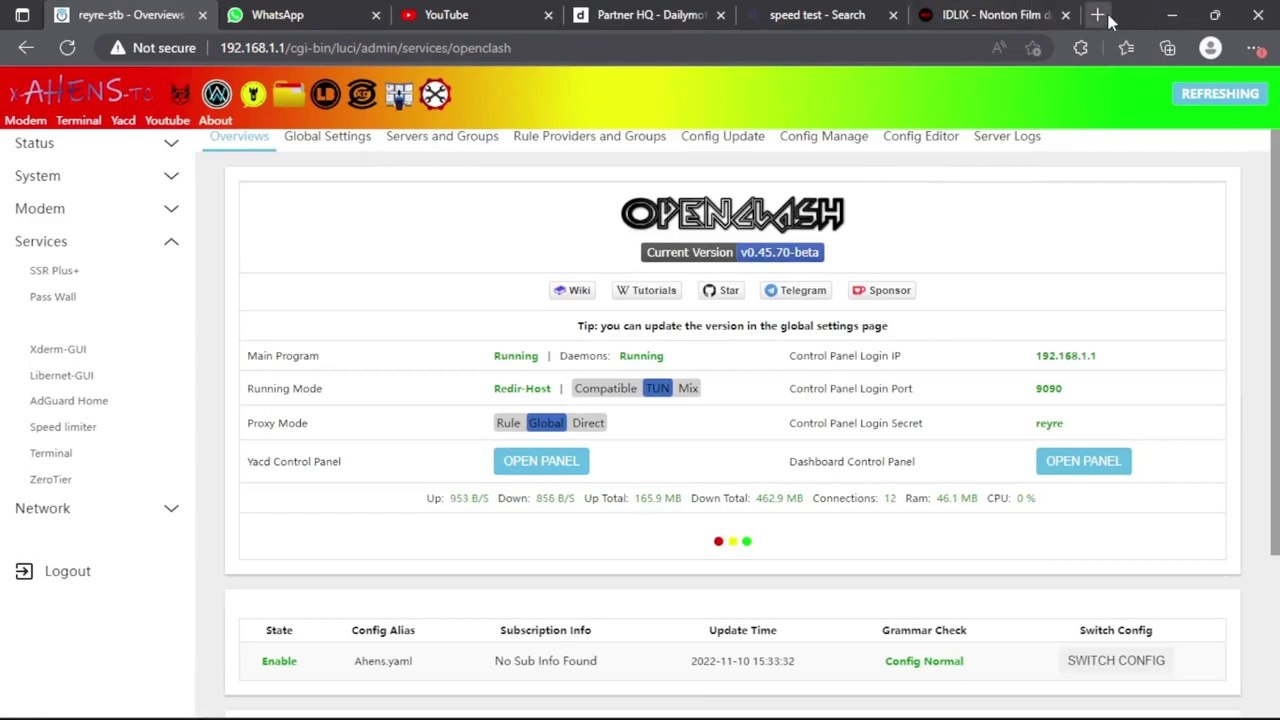Open the Global Settings tab
Image resolution: width=1280 pixels, height=720 pixels.
[327, 136]
